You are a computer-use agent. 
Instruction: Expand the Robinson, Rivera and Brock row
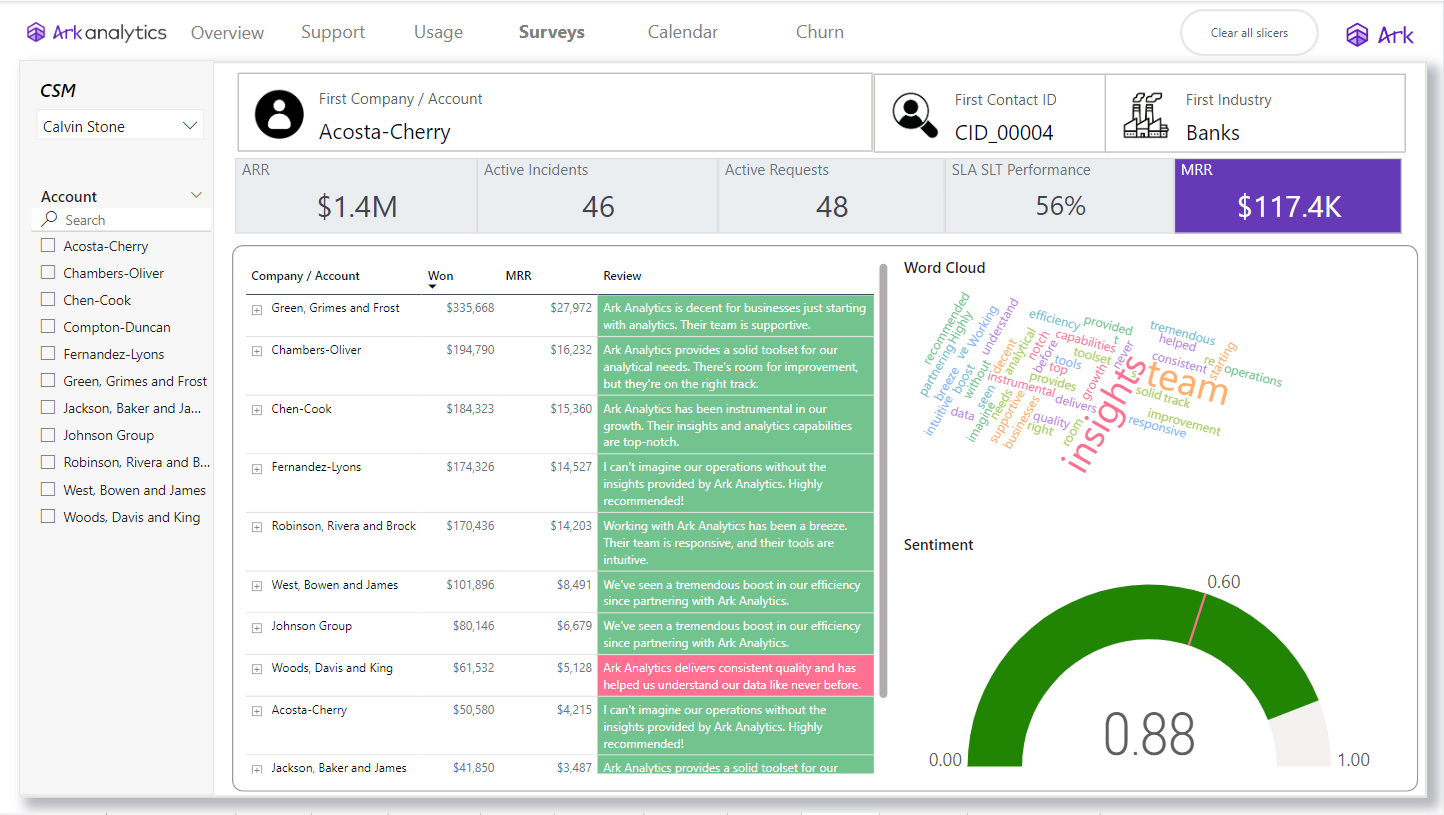[x=256, y=525]
